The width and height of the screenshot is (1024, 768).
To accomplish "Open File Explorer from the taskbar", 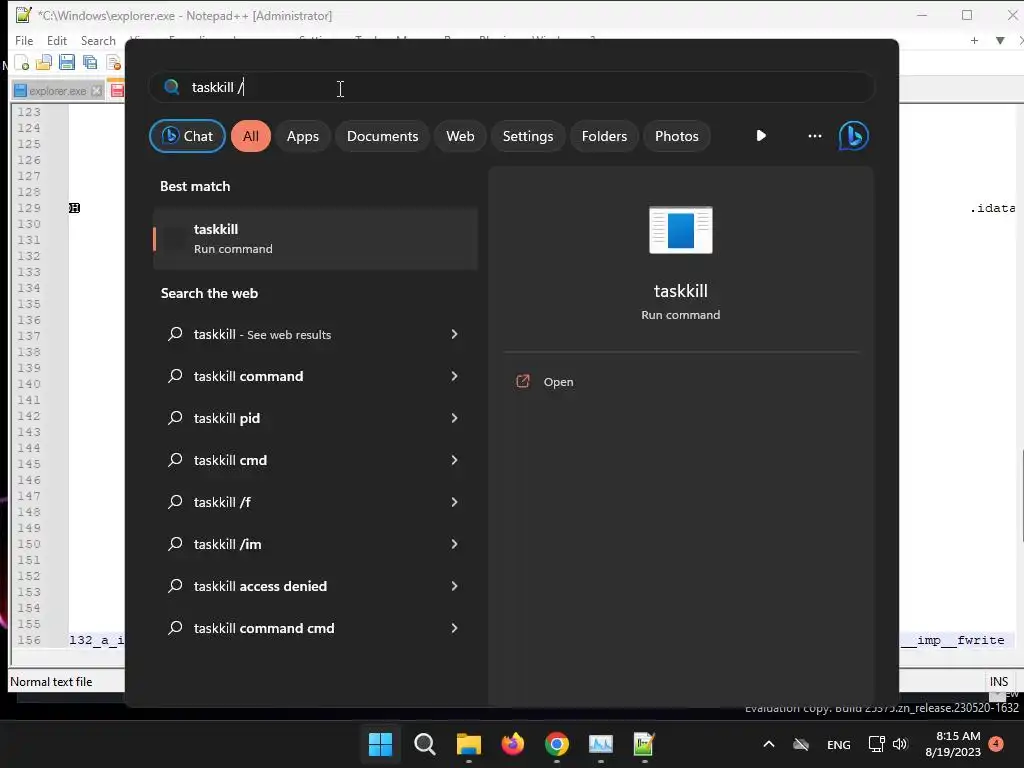I will (468, 744).
